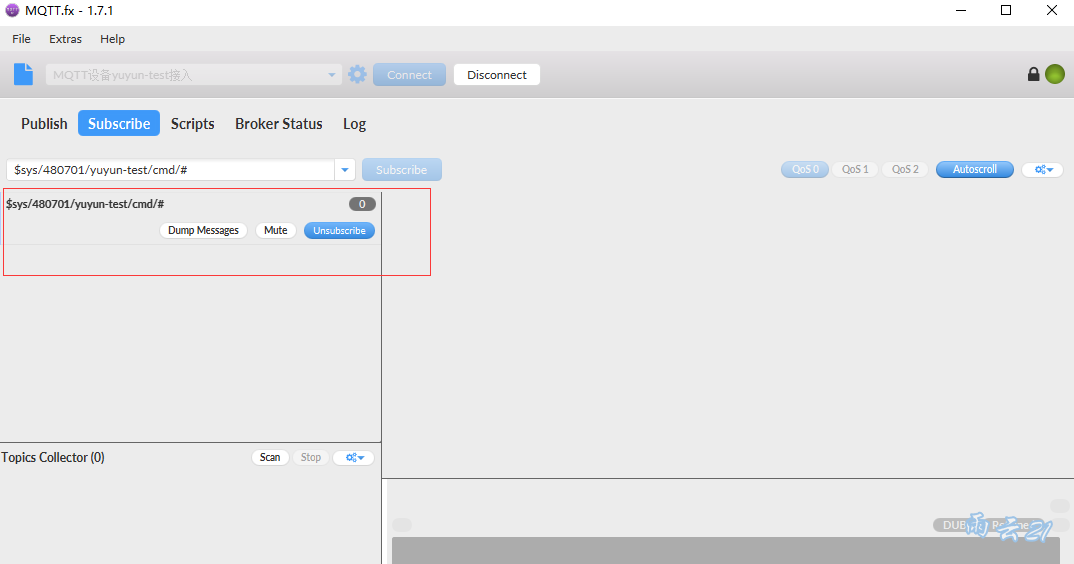This screenshot has height=564, width=1074.
Task: Click the Topics Collector (0) label
Action: coord(53,457)
